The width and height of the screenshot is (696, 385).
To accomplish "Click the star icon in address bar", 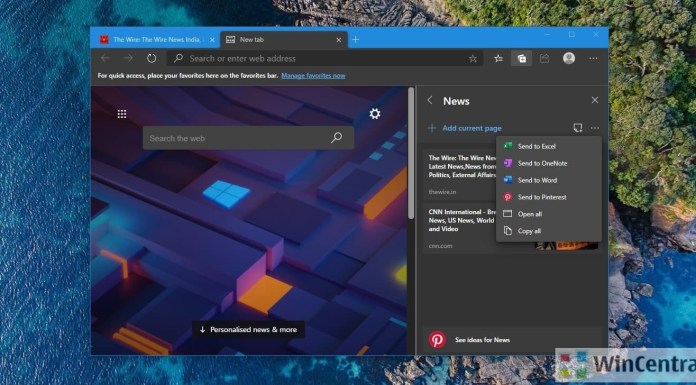I will click(473, 59).
